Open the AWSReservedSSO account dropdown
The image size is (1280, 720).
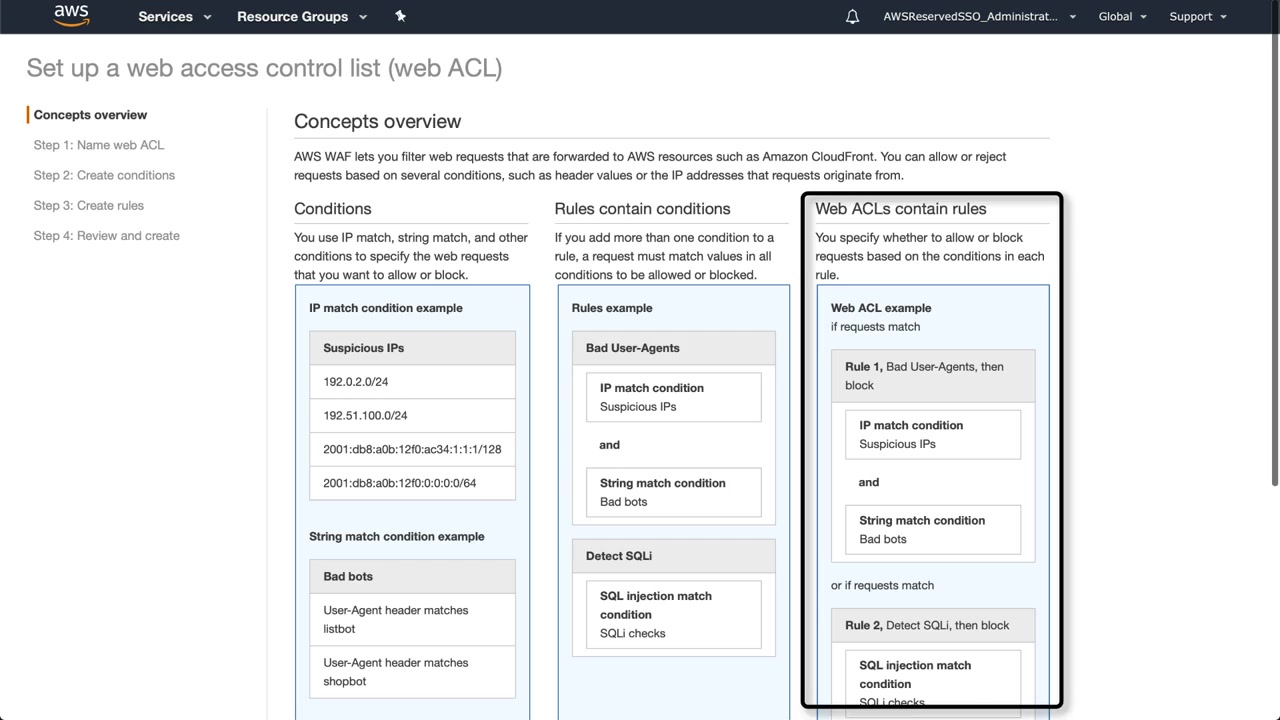(979, 17)
